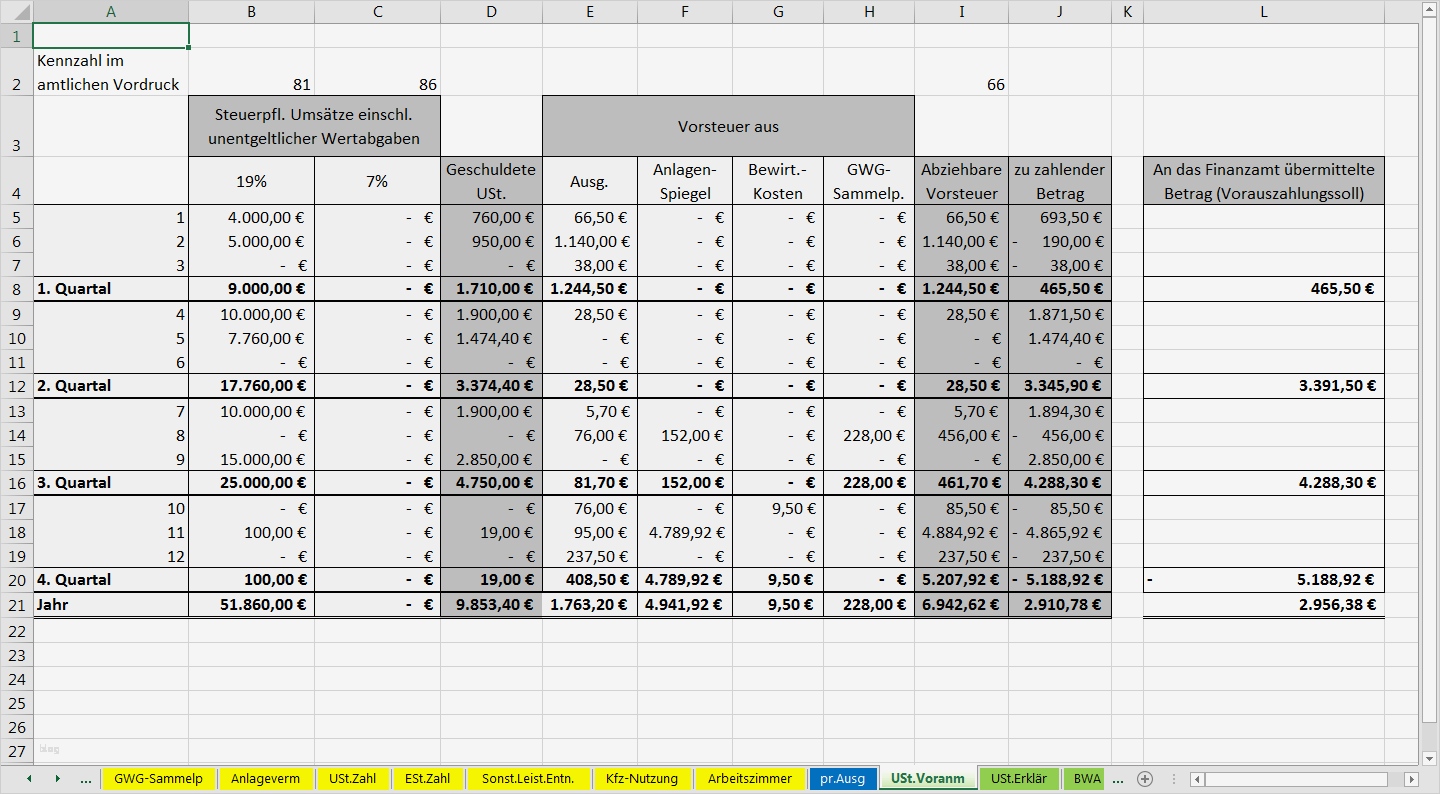
Task: Click 'Kennzahl im amtlichen Vordruck' cell
Action: [x=110, y=72]
